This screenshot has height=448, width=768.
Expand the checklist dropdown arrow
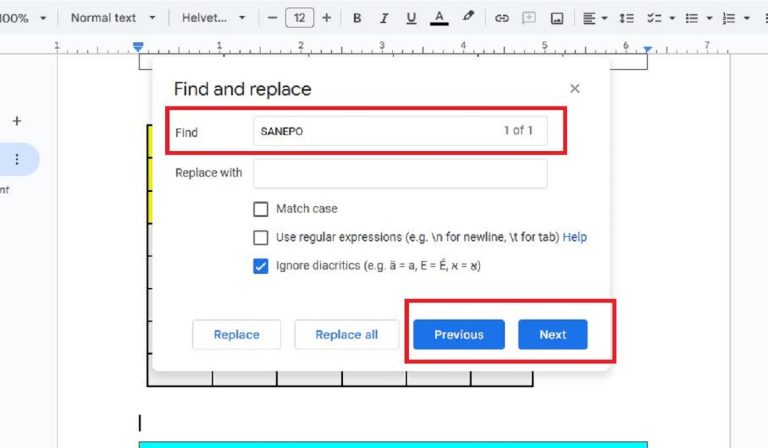(x=672, y=18)
